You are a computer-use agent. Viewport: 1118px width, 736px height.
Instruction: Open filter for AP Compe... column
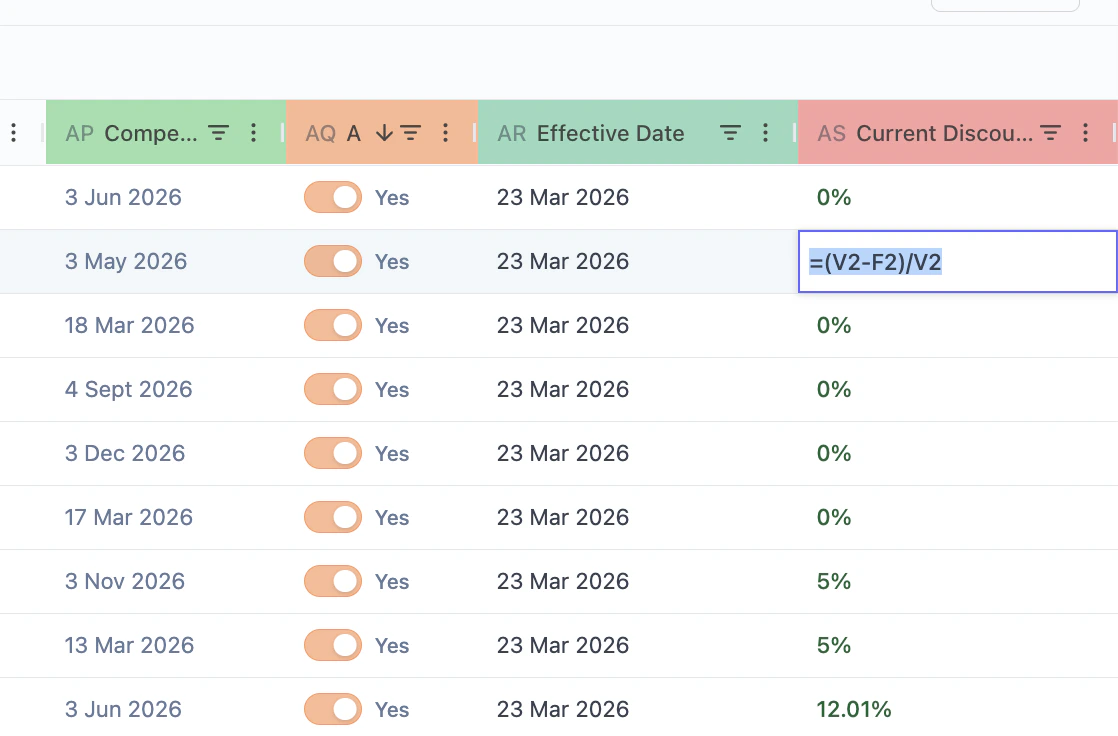(218, 133)
